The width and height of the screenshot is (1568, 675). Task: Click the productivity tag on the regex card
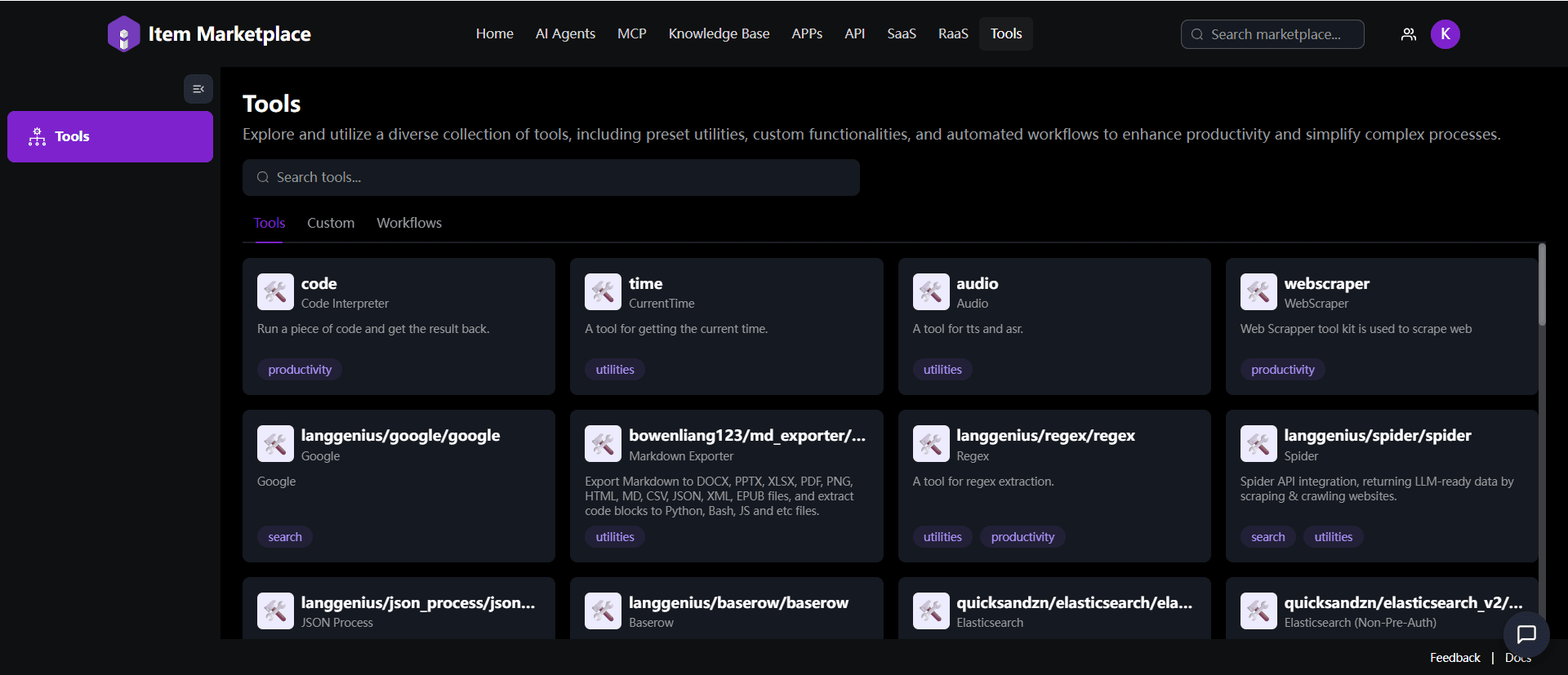1022,537
